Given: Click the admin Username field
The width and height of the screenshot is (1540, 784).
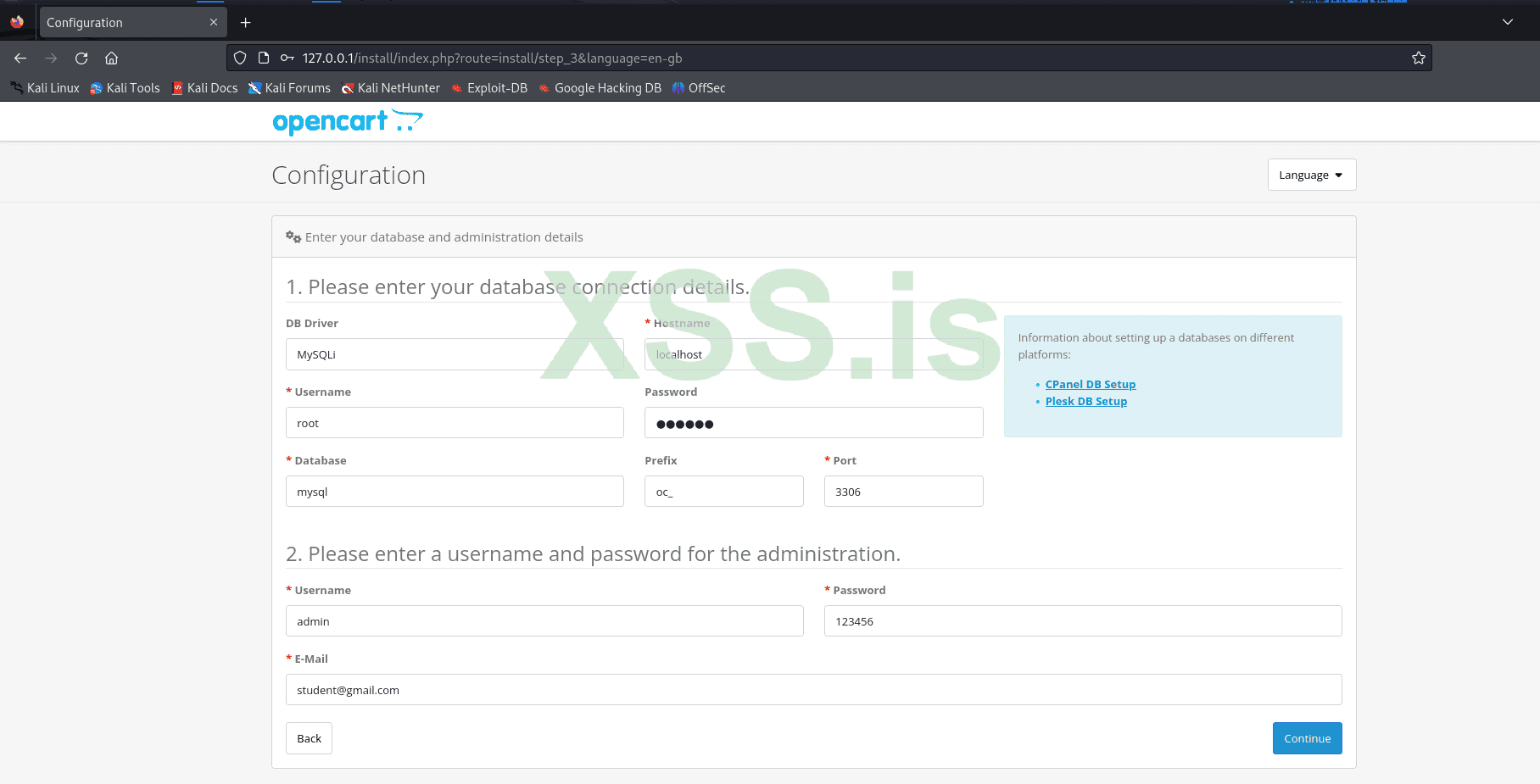Looking at the screenshot, I should coord(544,621).
